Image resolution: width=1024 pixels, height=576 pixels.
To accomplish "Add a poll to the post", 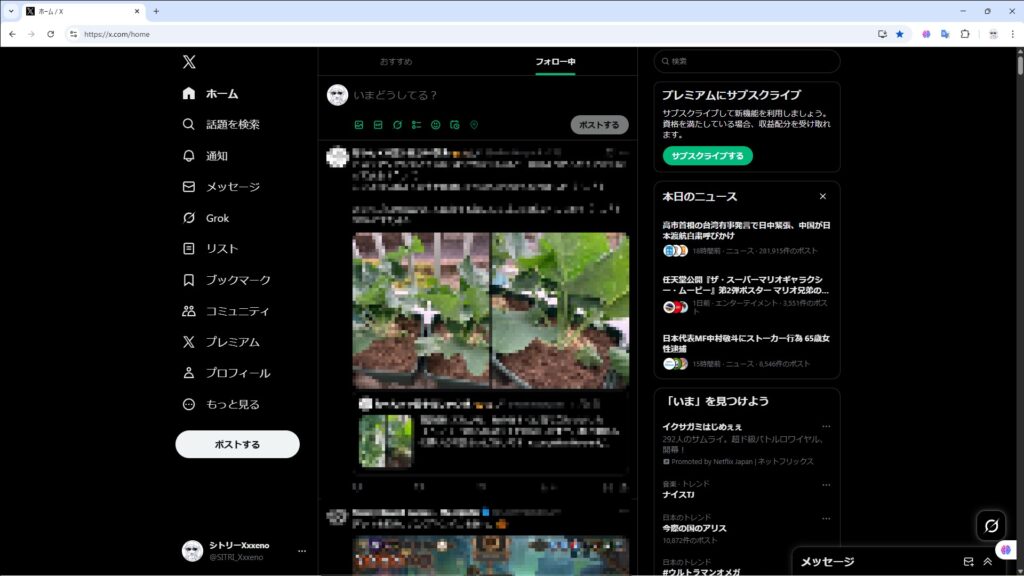I will click(416, 125).
